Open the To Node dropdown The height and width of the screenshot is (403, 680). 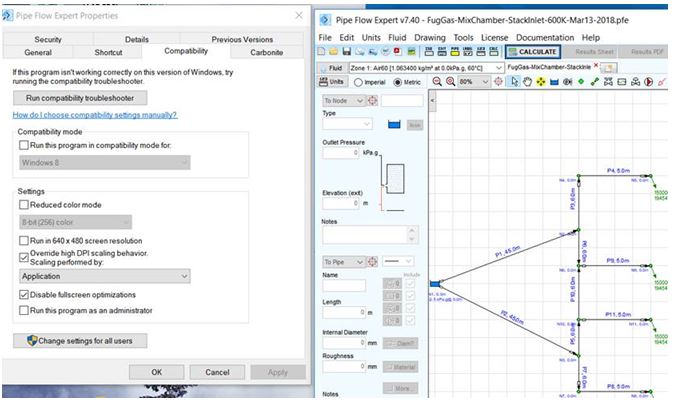[x=343, y=101]
